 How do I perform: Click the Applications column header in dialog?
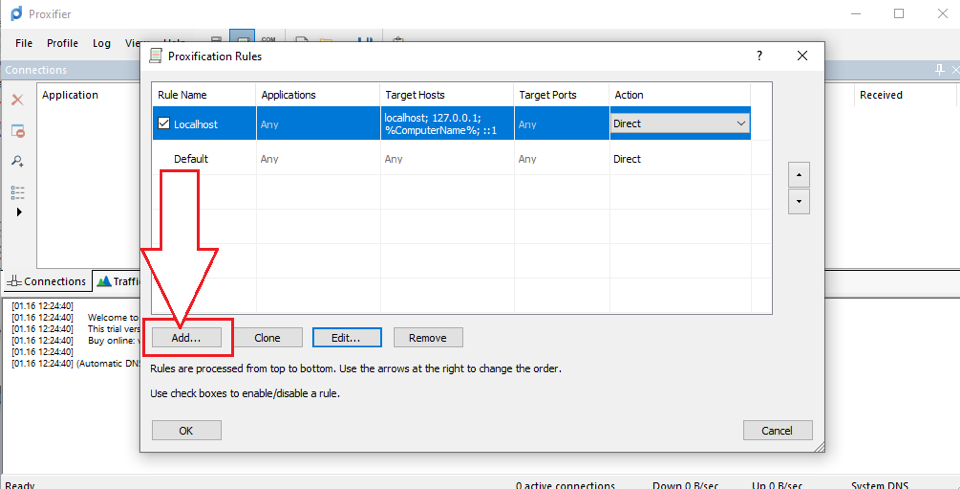(x=318, y=95)
